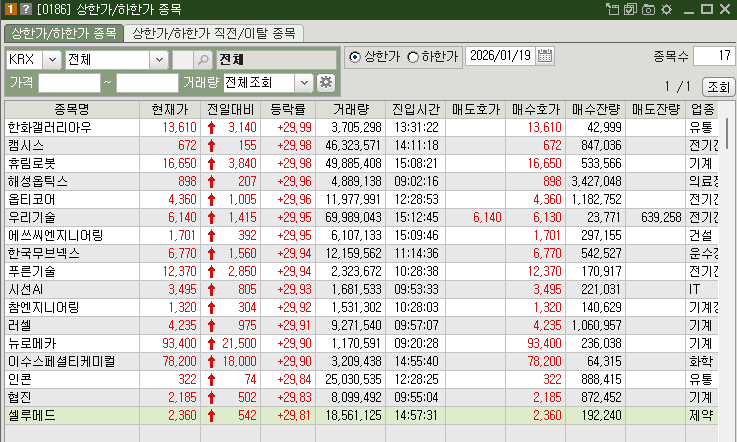
Task: Sort by 거래량 column header
Action: tap(351, 110)
